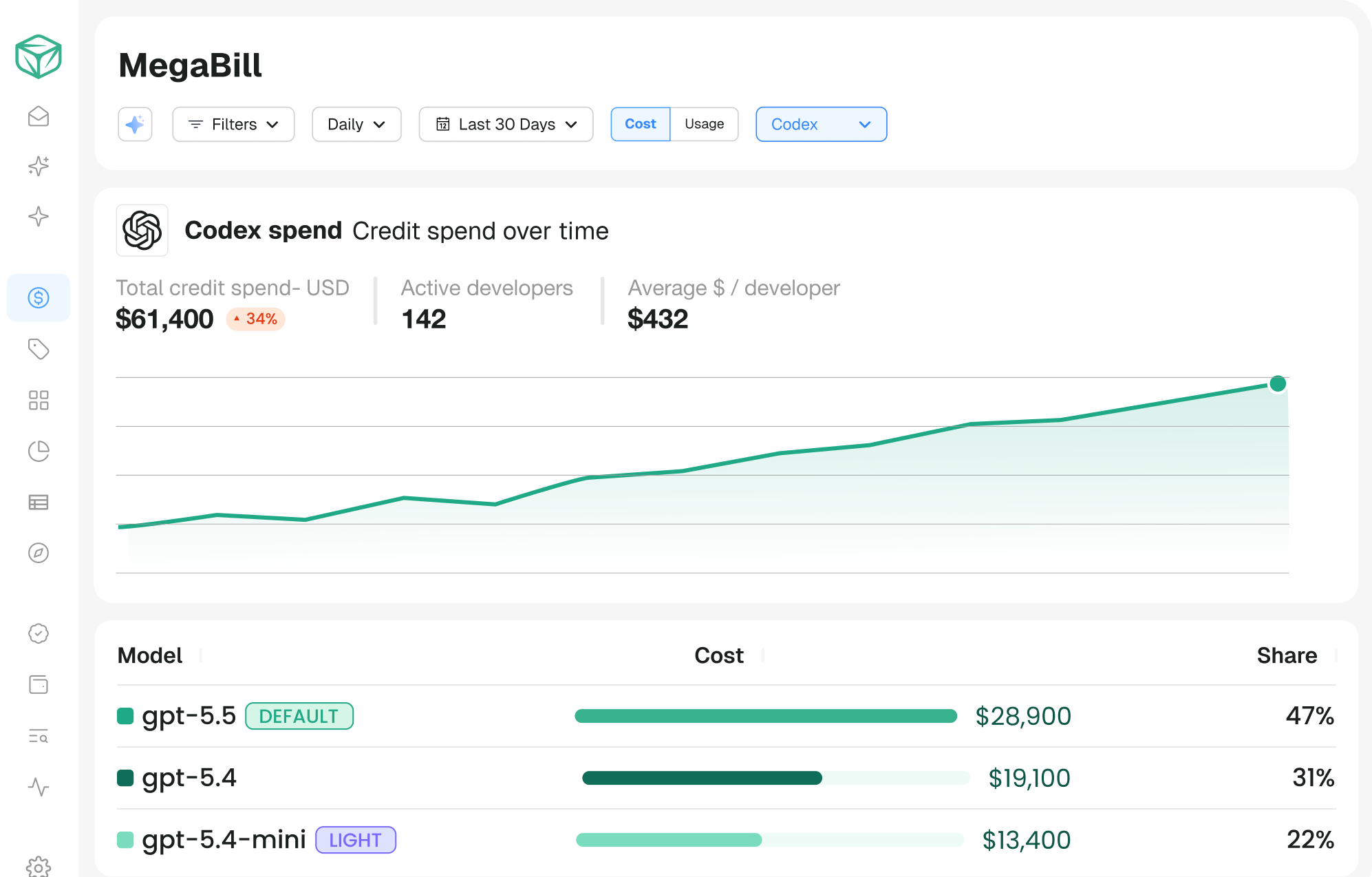Open the table list icon in sidebar
This screenshot has height=877, width=1372.
(x=39, y=502)
